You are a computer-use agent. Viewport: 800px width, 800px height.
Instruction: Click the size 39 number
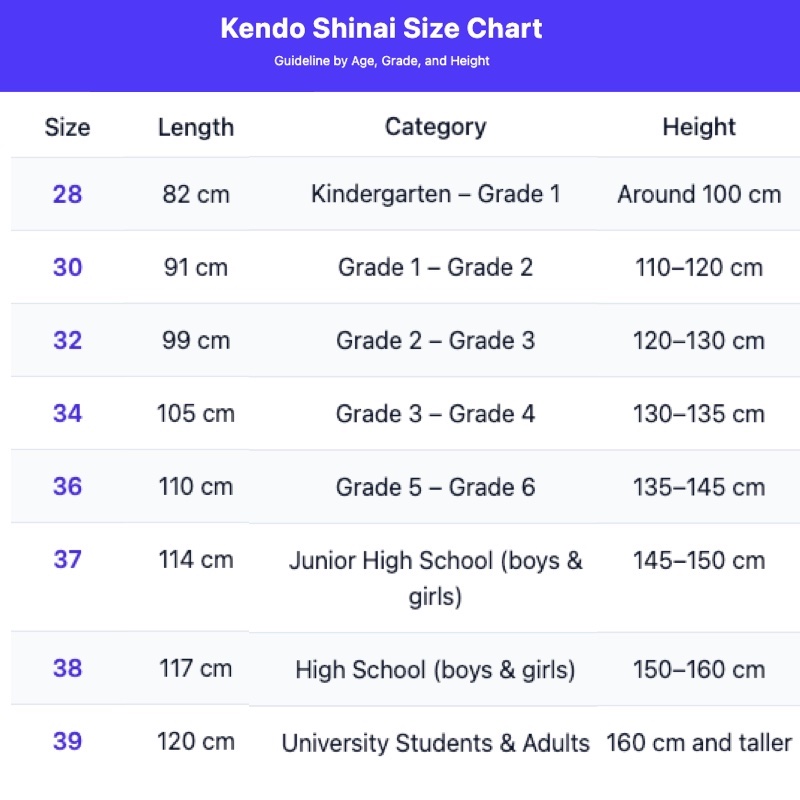click(x=67, y=742)
